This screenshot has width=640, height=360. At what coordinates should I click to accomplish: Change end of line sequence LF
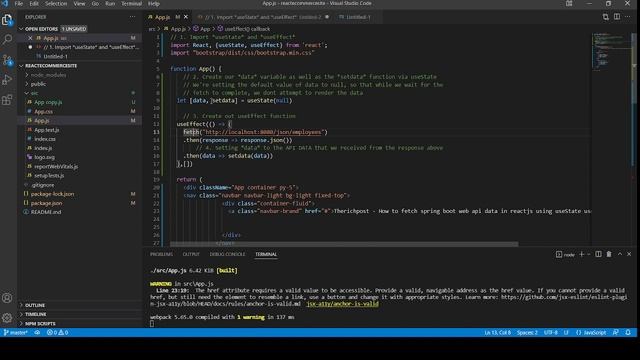[566, 333]
